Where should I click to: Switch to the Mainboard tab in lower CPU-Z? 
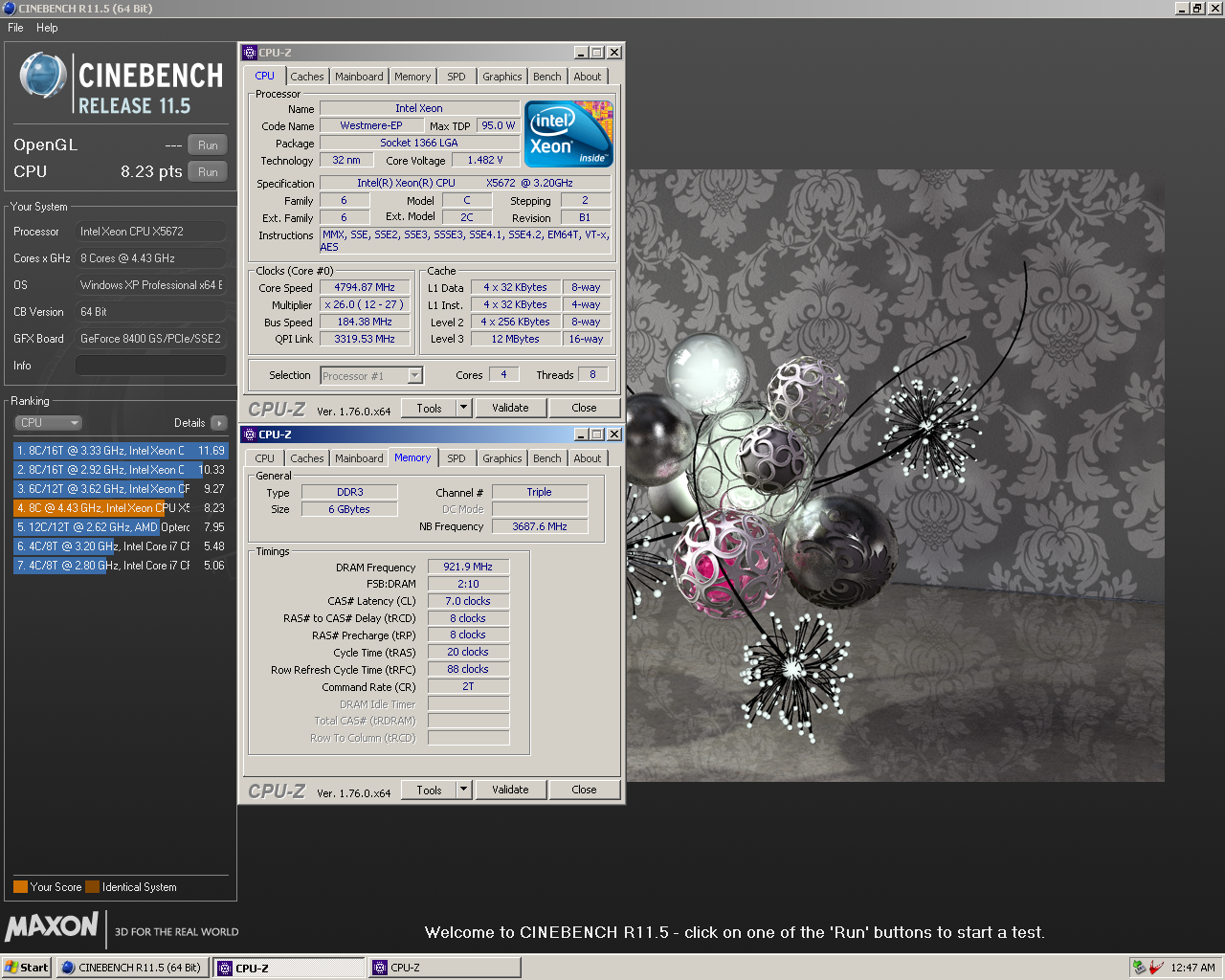coord(359,458)
